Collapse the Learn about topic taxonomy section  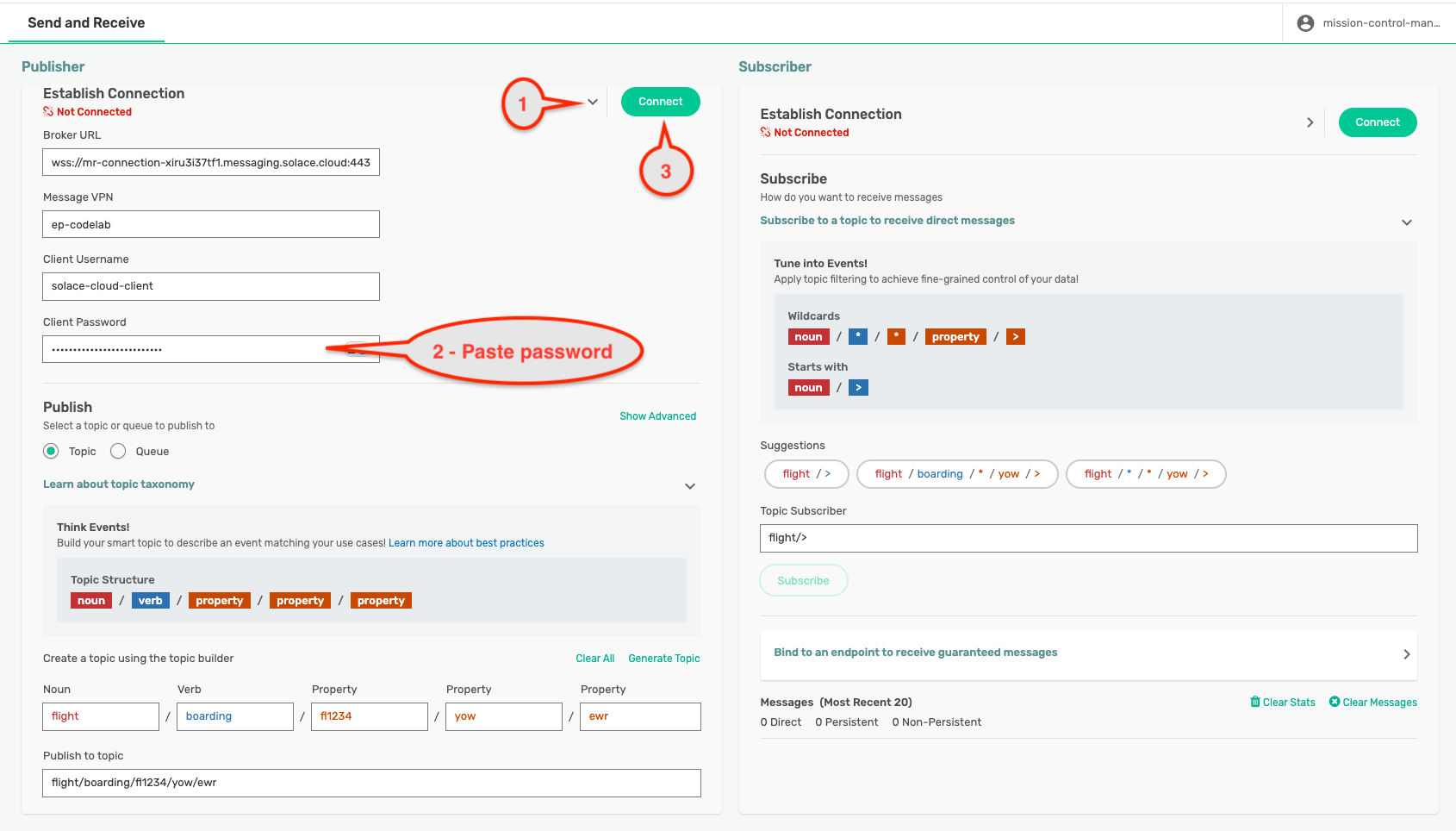click(x=689, y=486)
